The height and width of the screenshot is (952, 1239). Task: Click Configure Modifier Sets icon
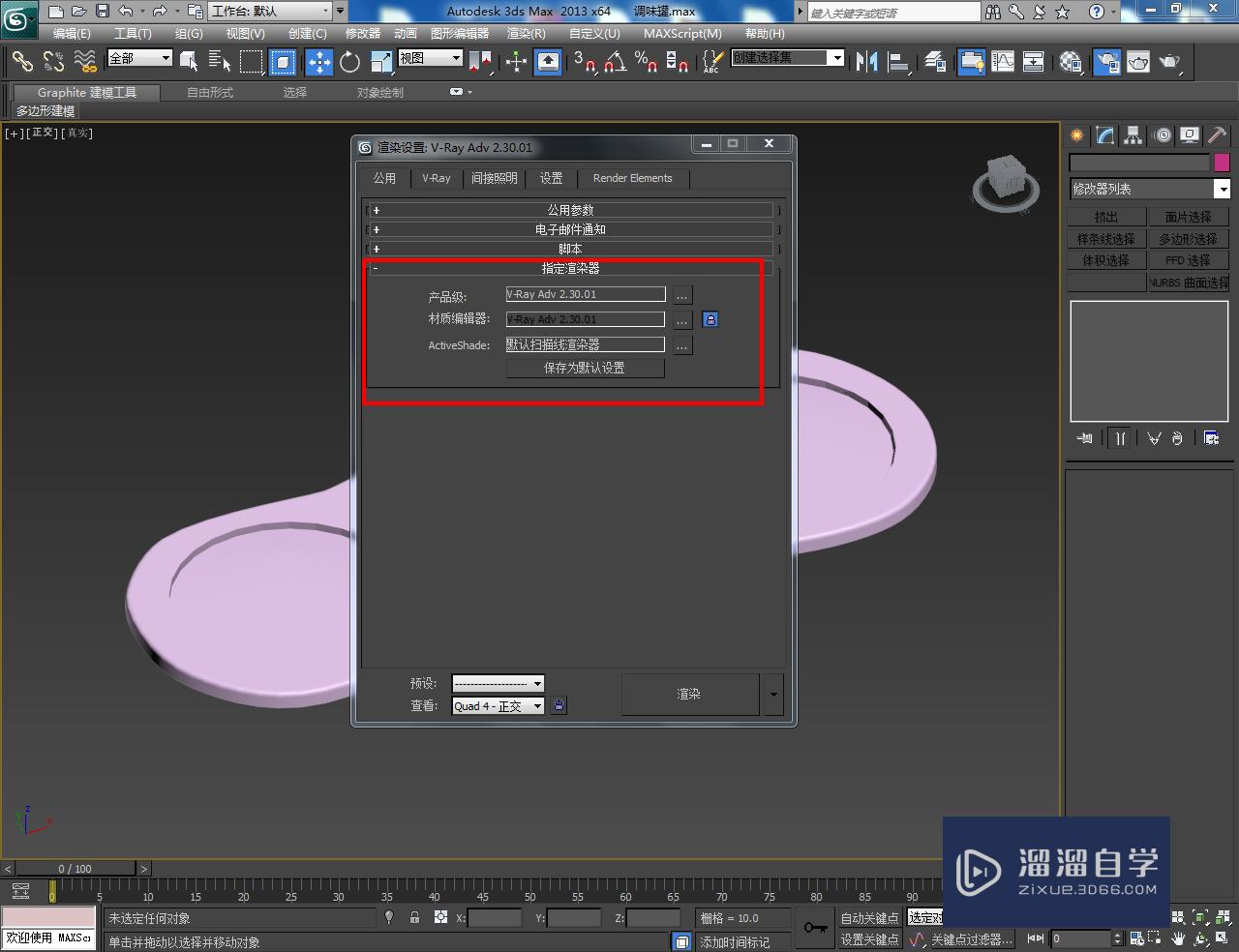point(1211,438)
